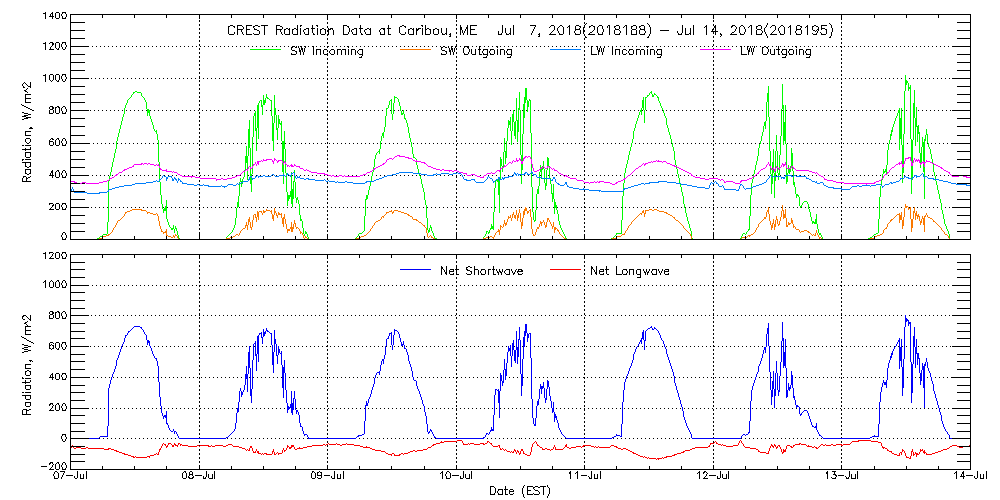This screenshot has width=1000, height=500.
Task: Select the 08-Jul date tick label
Action: (x=200, y=477)
